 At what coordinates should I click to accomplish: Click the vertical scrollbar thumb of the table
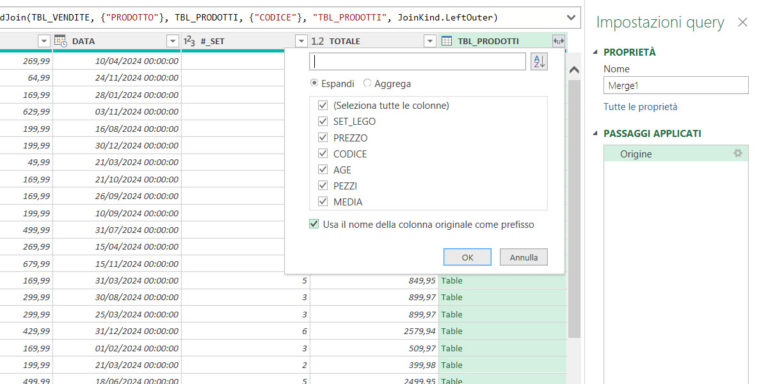574,208
